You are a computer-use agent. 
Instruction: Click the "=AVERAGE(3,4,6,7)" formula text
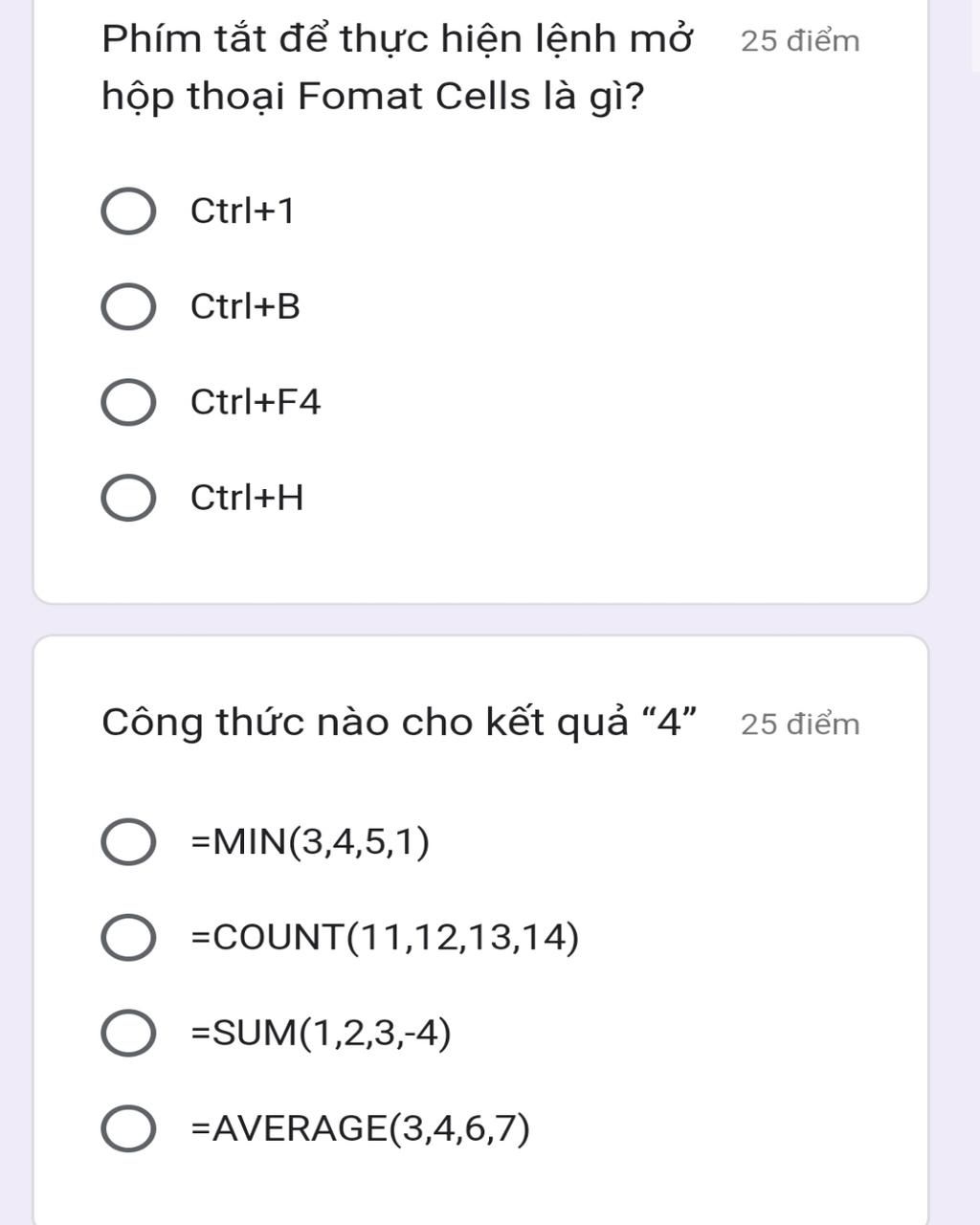click(360, 1129)
